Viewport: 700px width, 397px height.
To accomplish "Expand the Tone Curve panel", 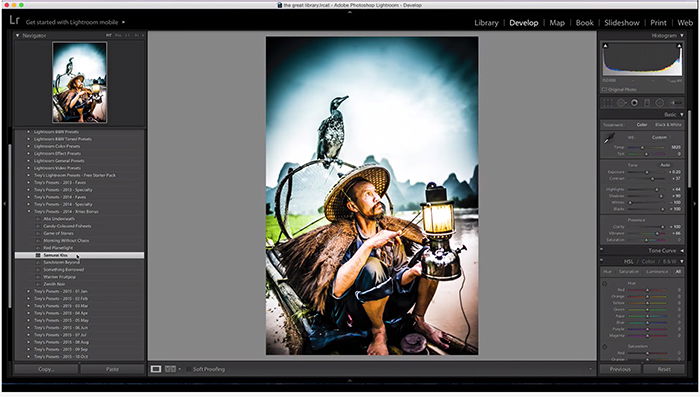I will tap(682, 251).
